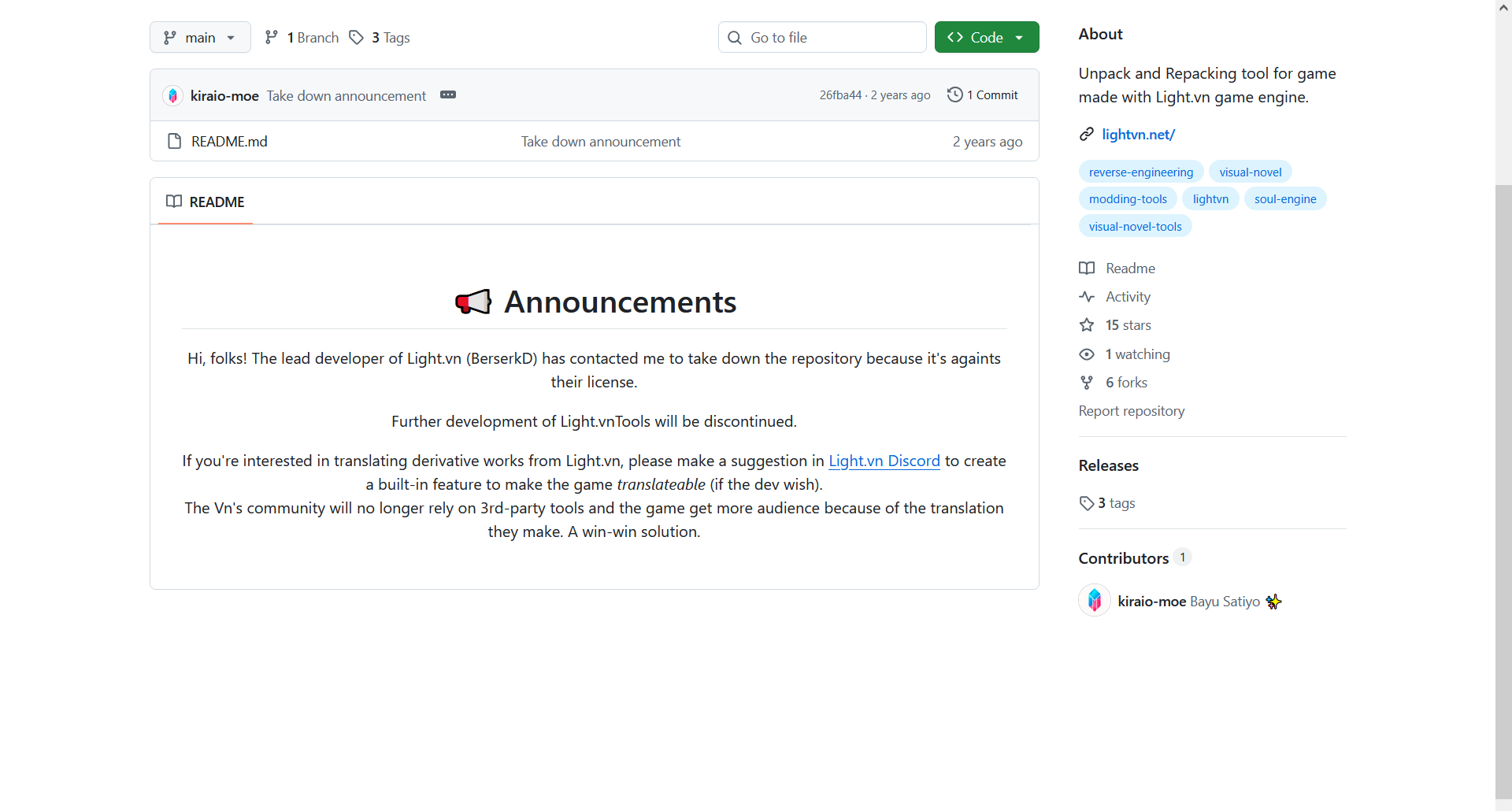Open the main branch selector dropdown

[x=200, y=37]
